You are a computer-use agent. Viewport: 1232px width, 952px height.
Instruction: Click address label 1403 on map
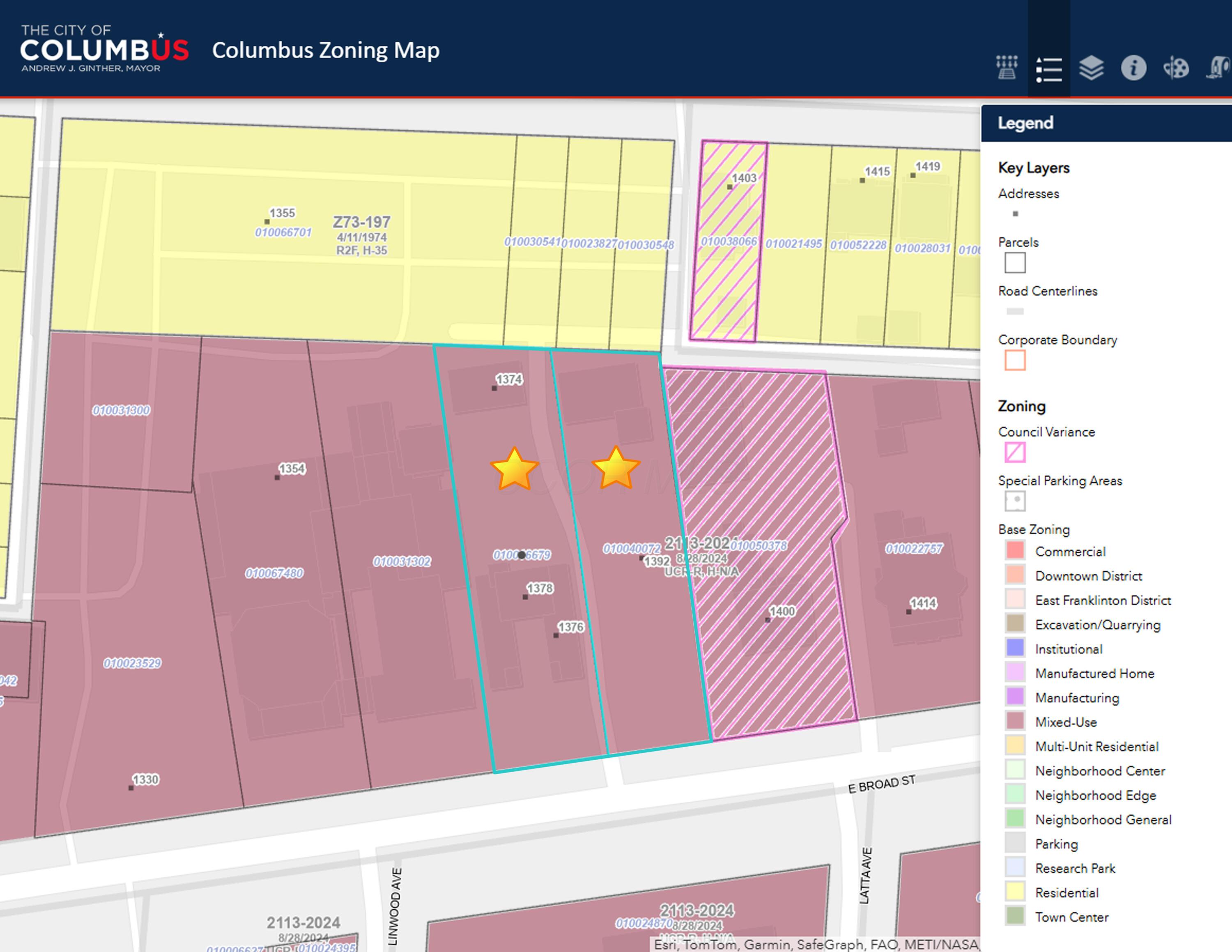[x=744, y=178]
